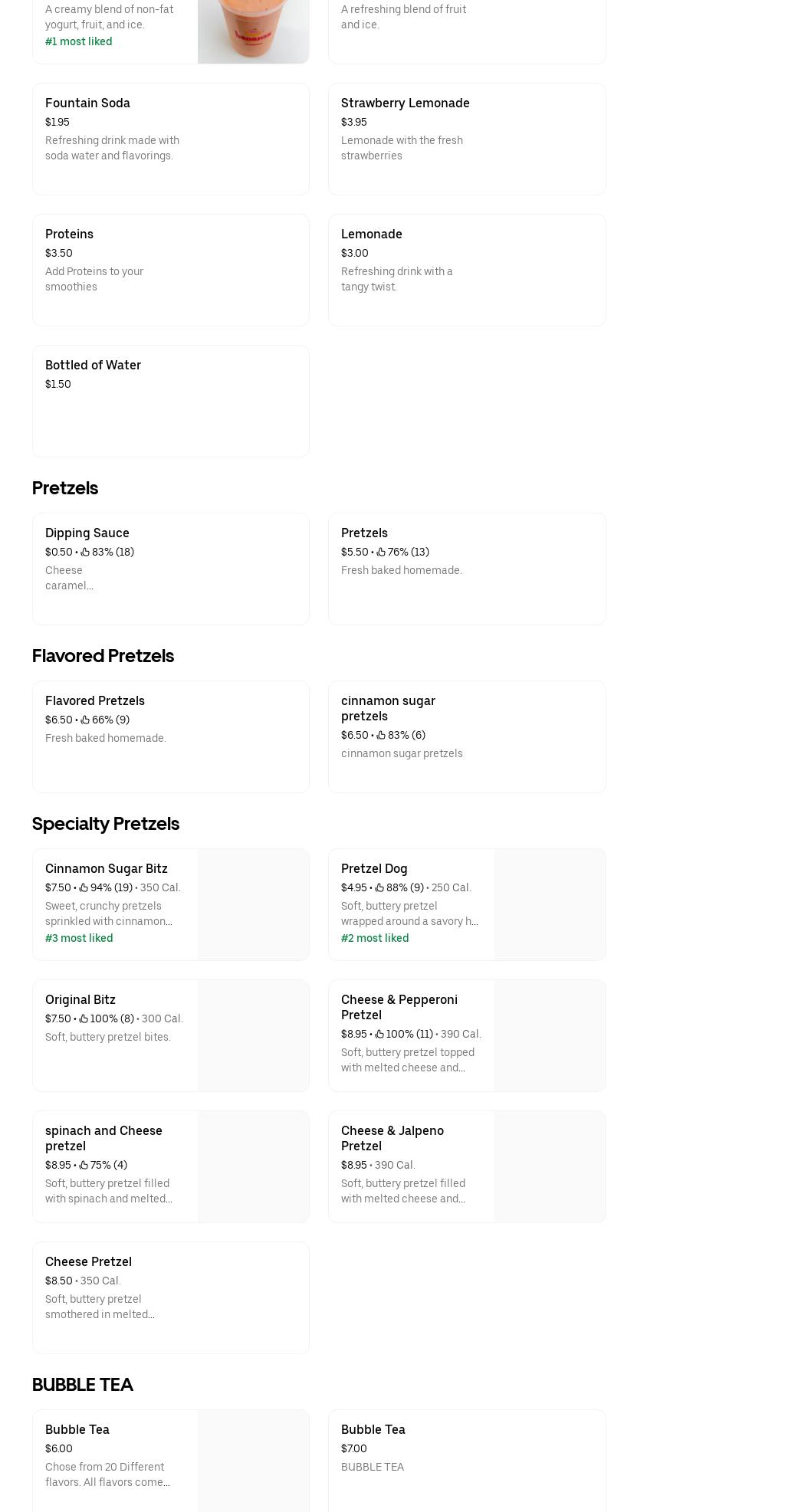Image resolution: width=785 pixels, height=1512 pixels.
Task: Click thumbs-up icon on Flavored Pretzels
Action: (x=85, y=720)
